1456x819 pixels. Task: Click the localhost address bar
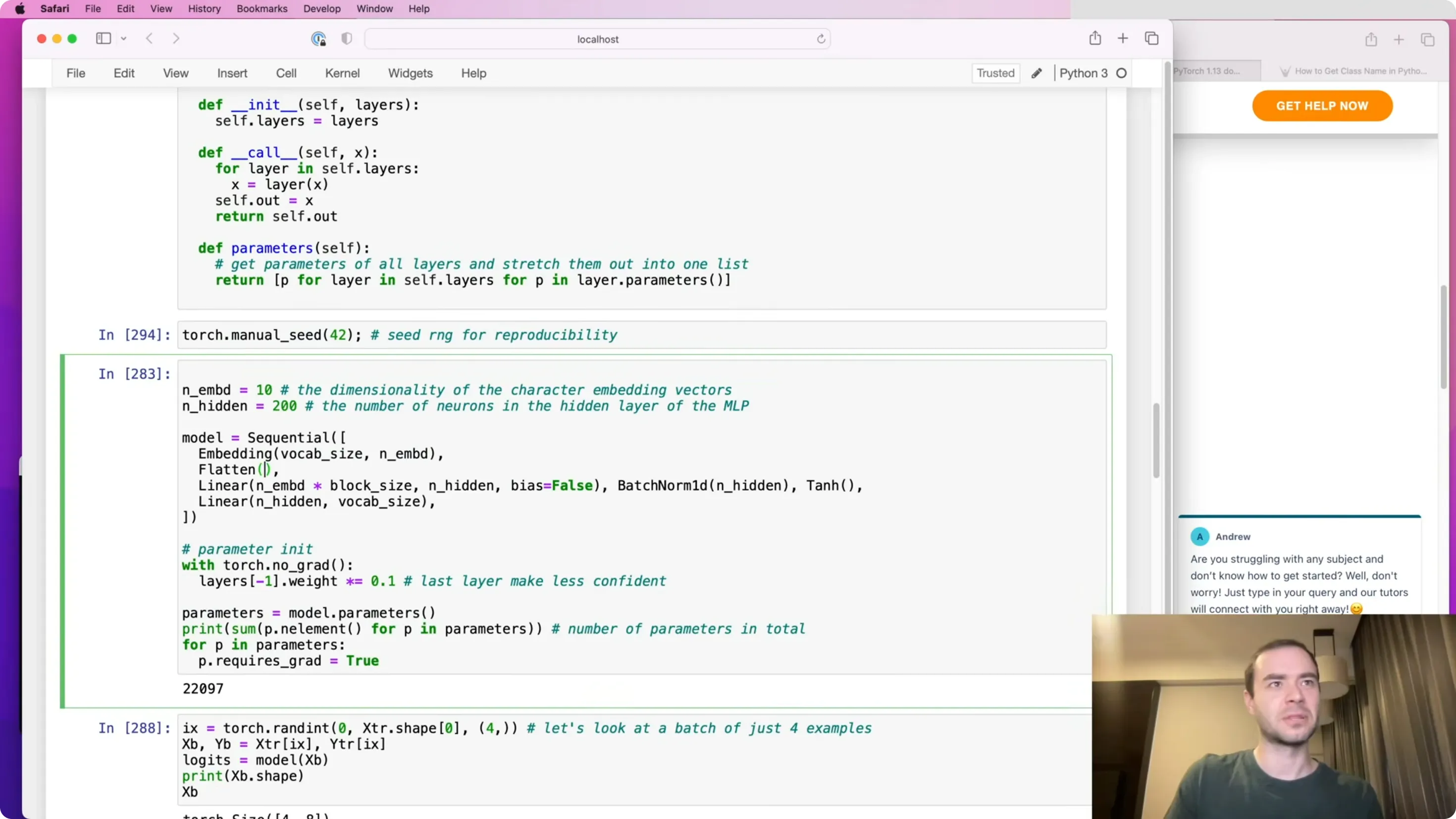pyautogui.click(x=597, y=39)
